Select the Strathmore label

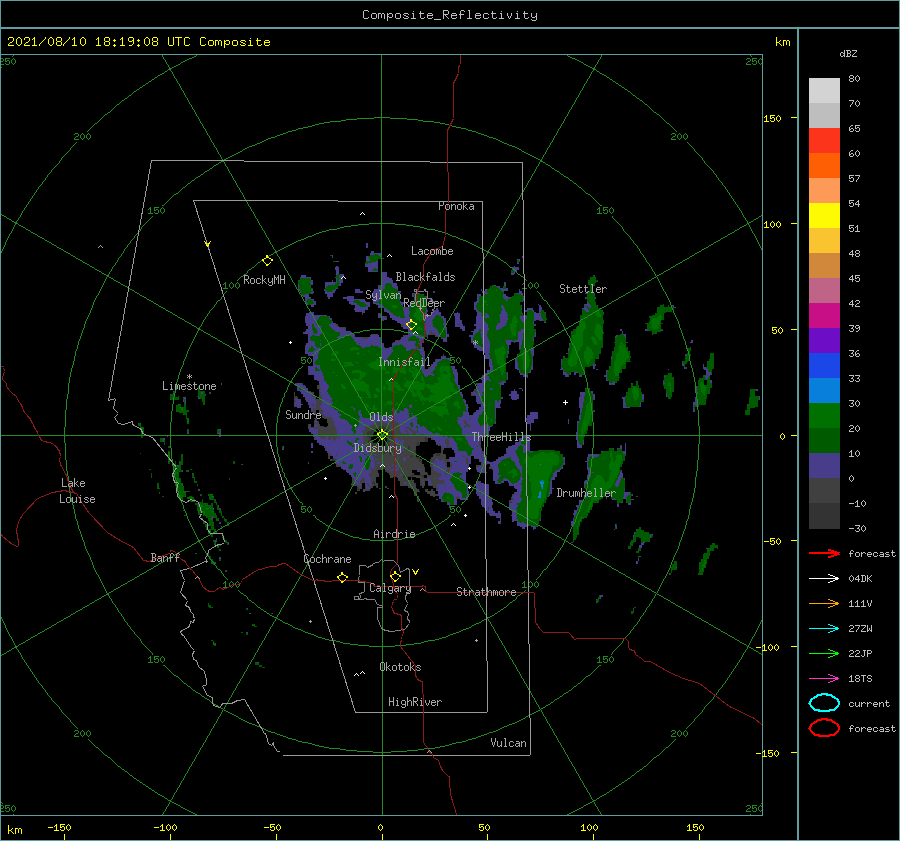486,592
